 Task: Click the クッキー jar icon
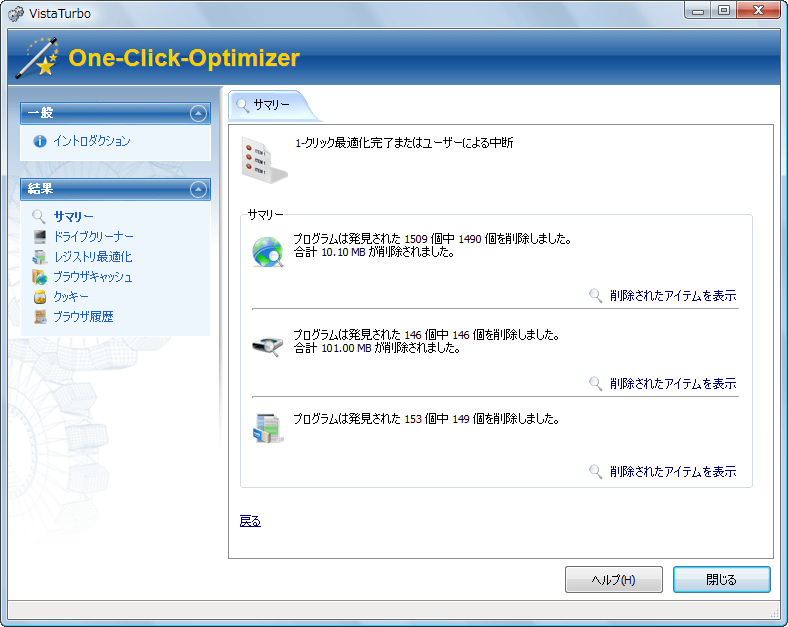point(40,297)
